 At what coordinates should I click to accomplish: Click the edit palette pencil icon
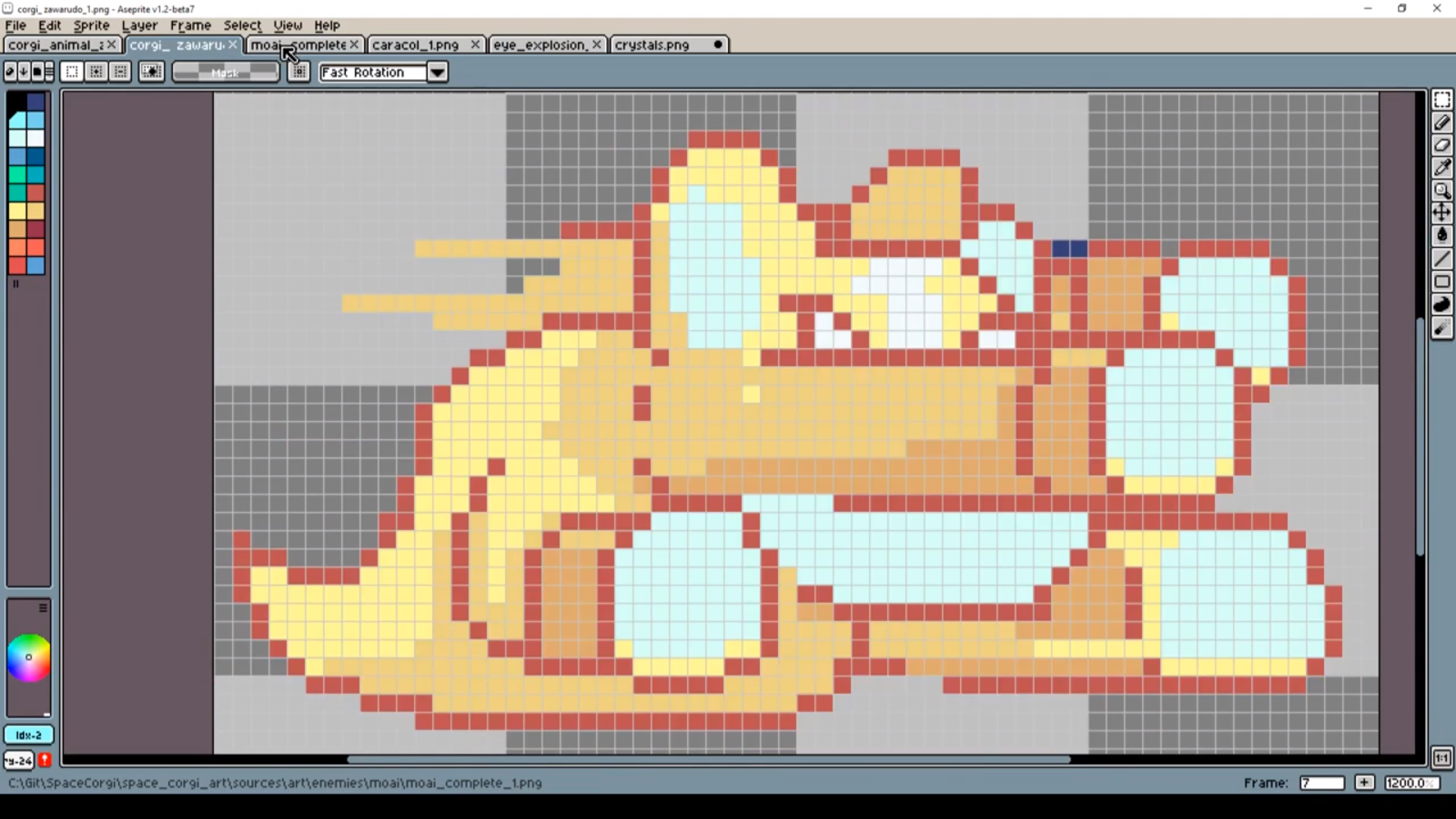pyautogui.click(x=10, y=72)
